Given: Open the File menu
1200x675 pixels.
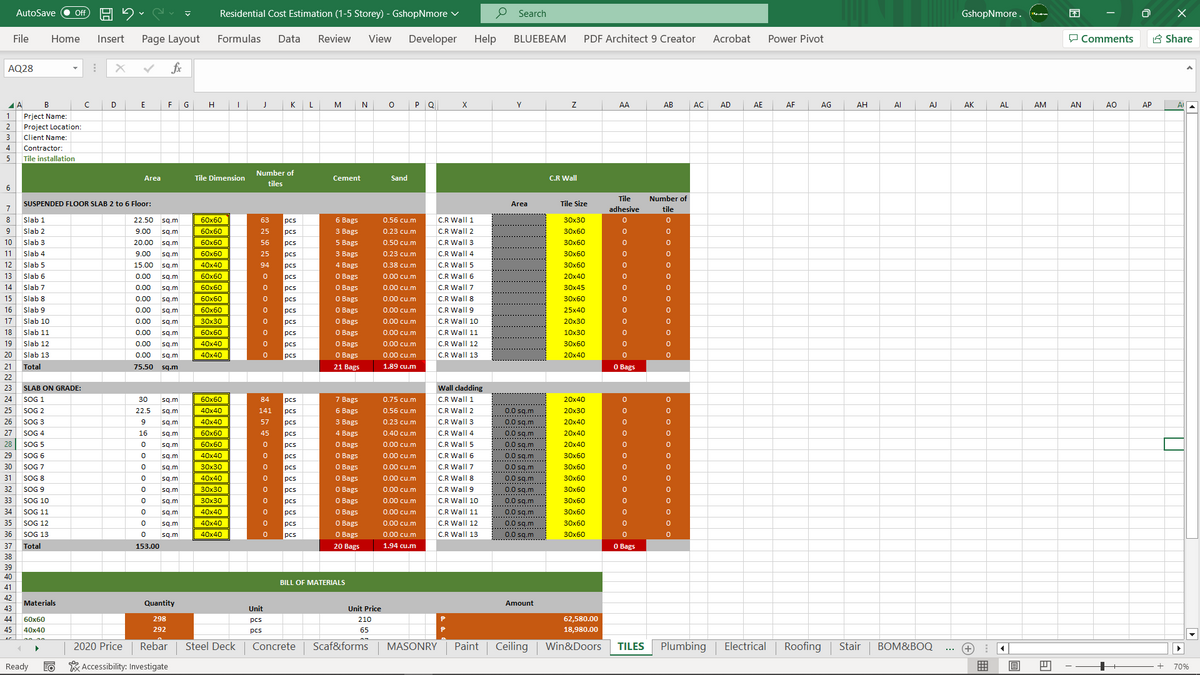Looking at the screenshot, I should [20, 39].
